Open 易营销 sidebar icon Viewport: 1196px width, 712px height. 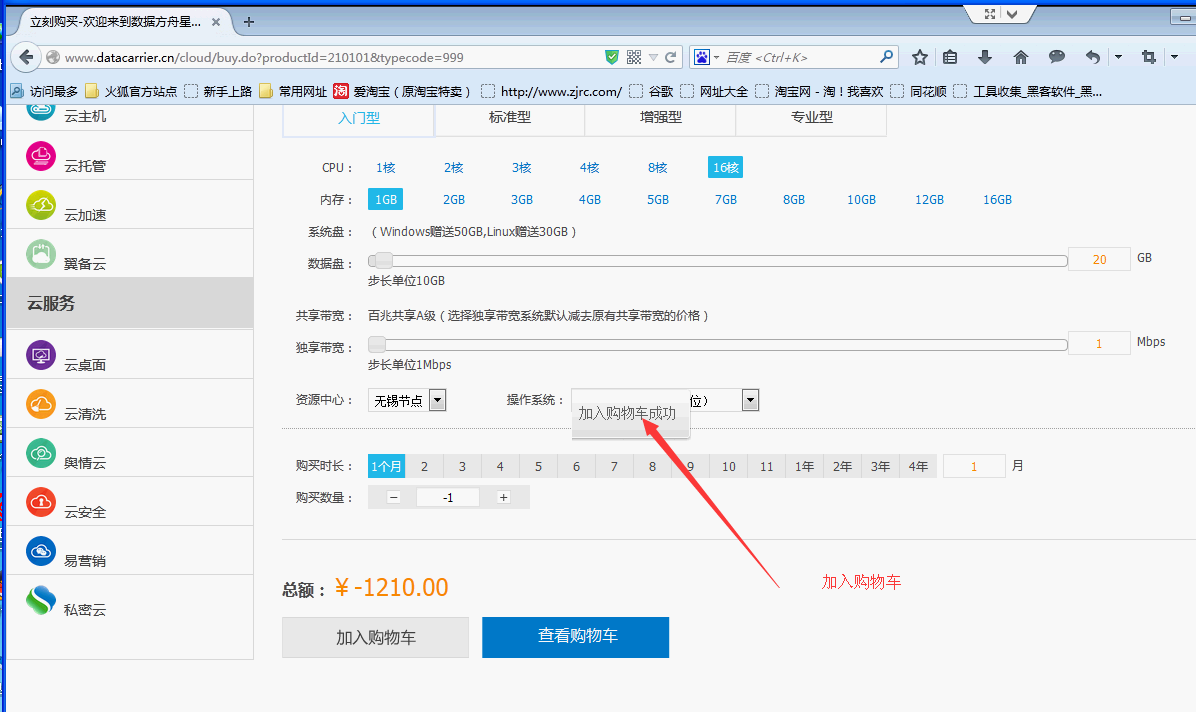pyautogui.click(x=41, y=551)
